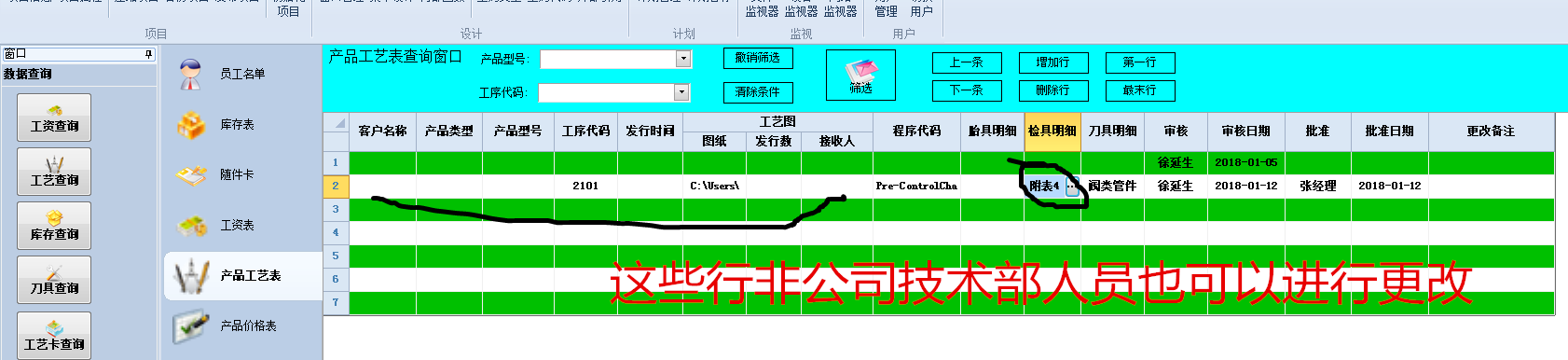Open the 库存表 inventory icon

pos(191,125)
